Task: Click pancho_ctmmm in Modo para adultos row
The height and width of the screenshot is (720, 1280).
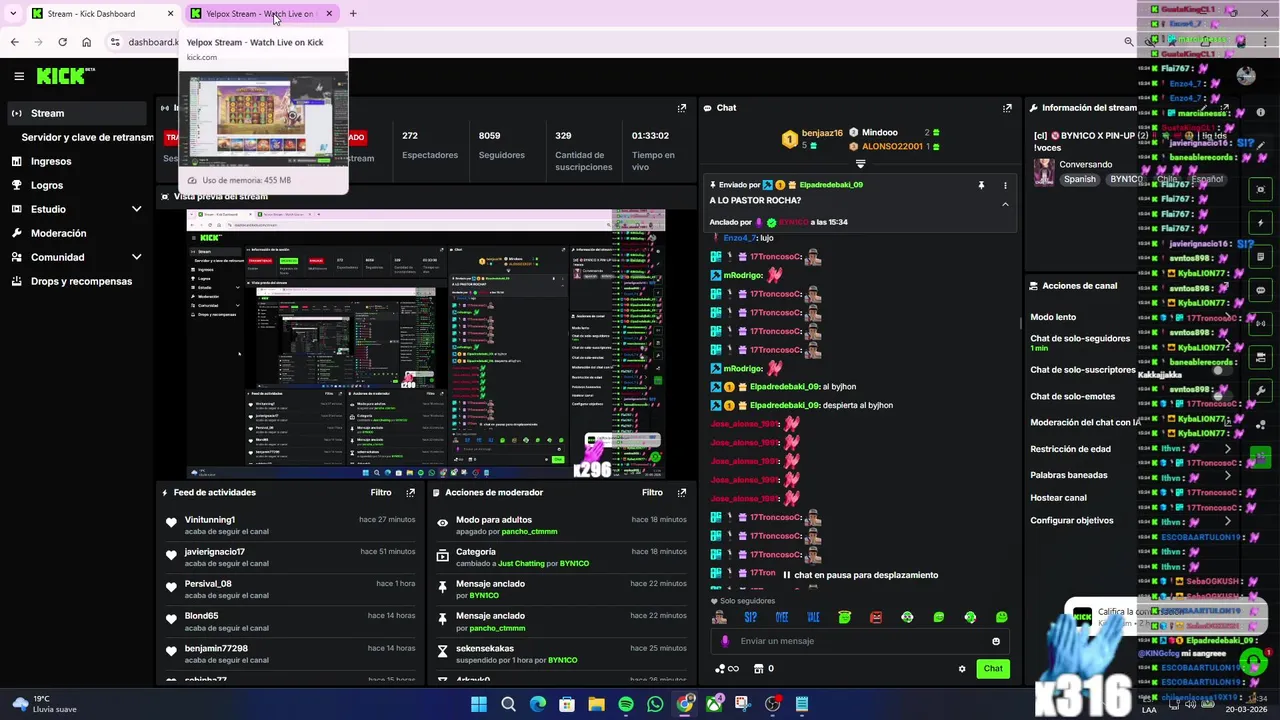Action: pyautogui.click(x=529, y=532)
